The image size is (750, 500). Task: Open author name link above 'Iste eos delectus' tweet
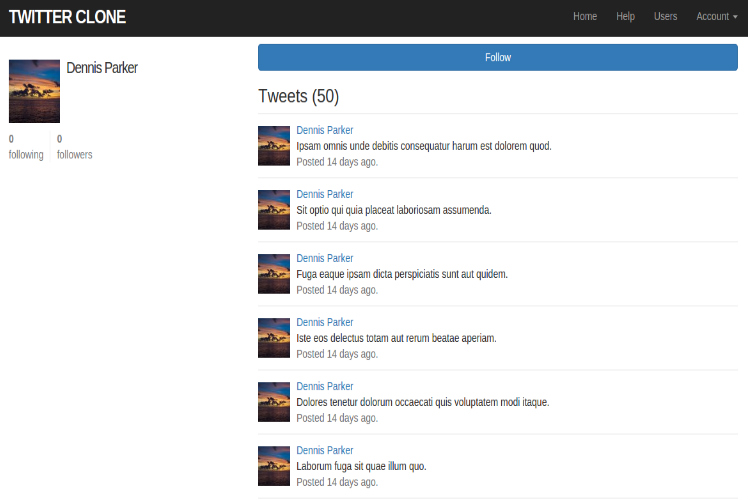click(324, 322)
